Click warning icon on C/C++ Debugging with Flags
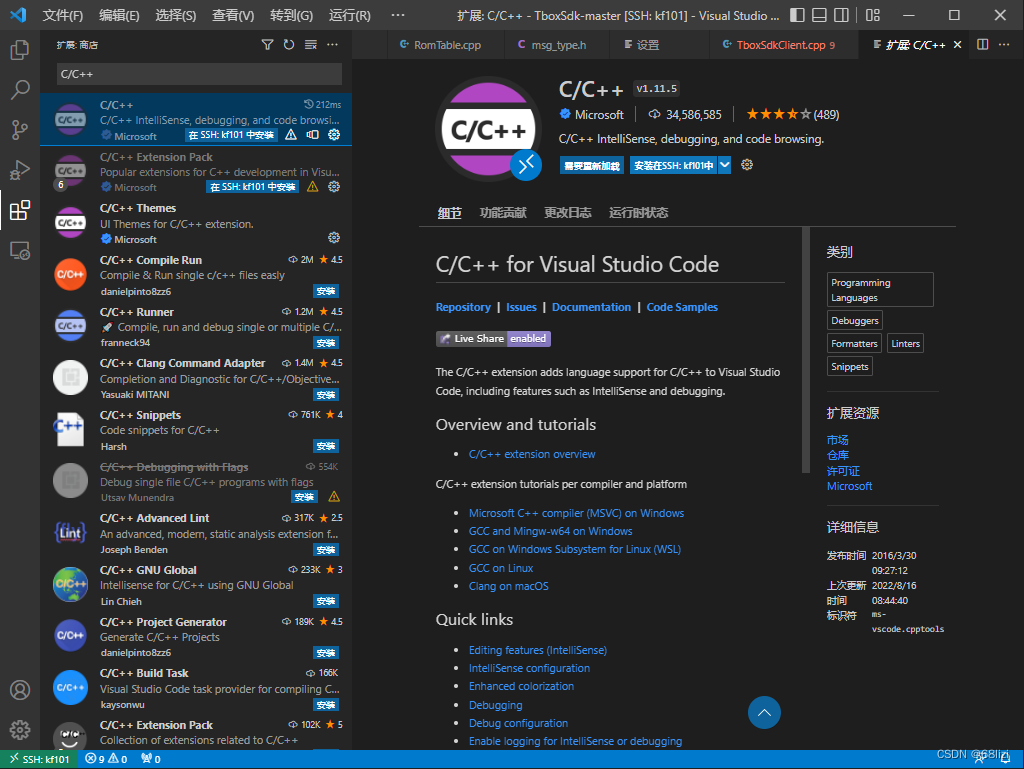This screenshot has width=1024, height=769. coord(334,497)
